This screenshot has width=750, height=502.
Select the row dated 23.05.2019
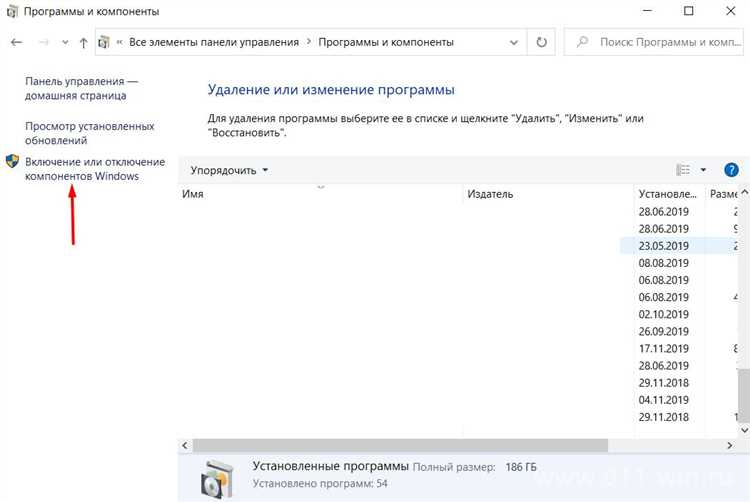(663, 246)
